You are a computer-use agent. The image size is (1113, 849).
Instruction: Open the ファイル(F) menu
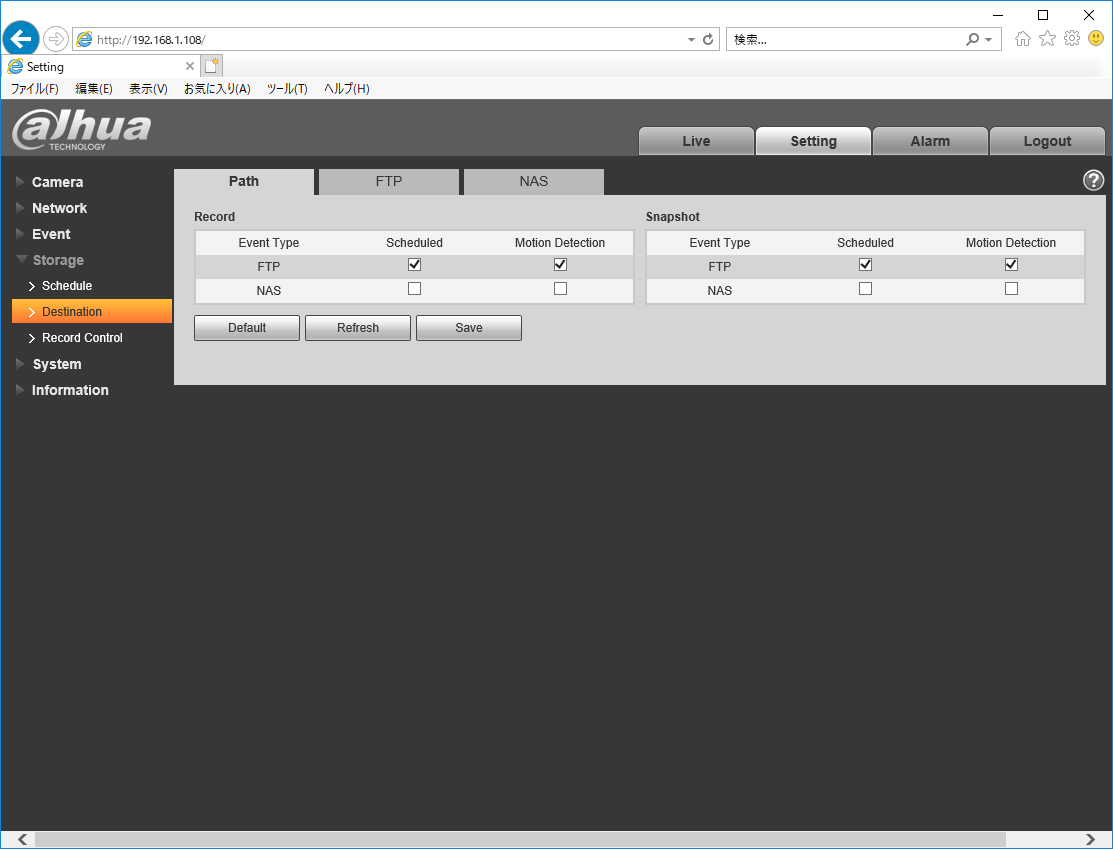point(35,89)
